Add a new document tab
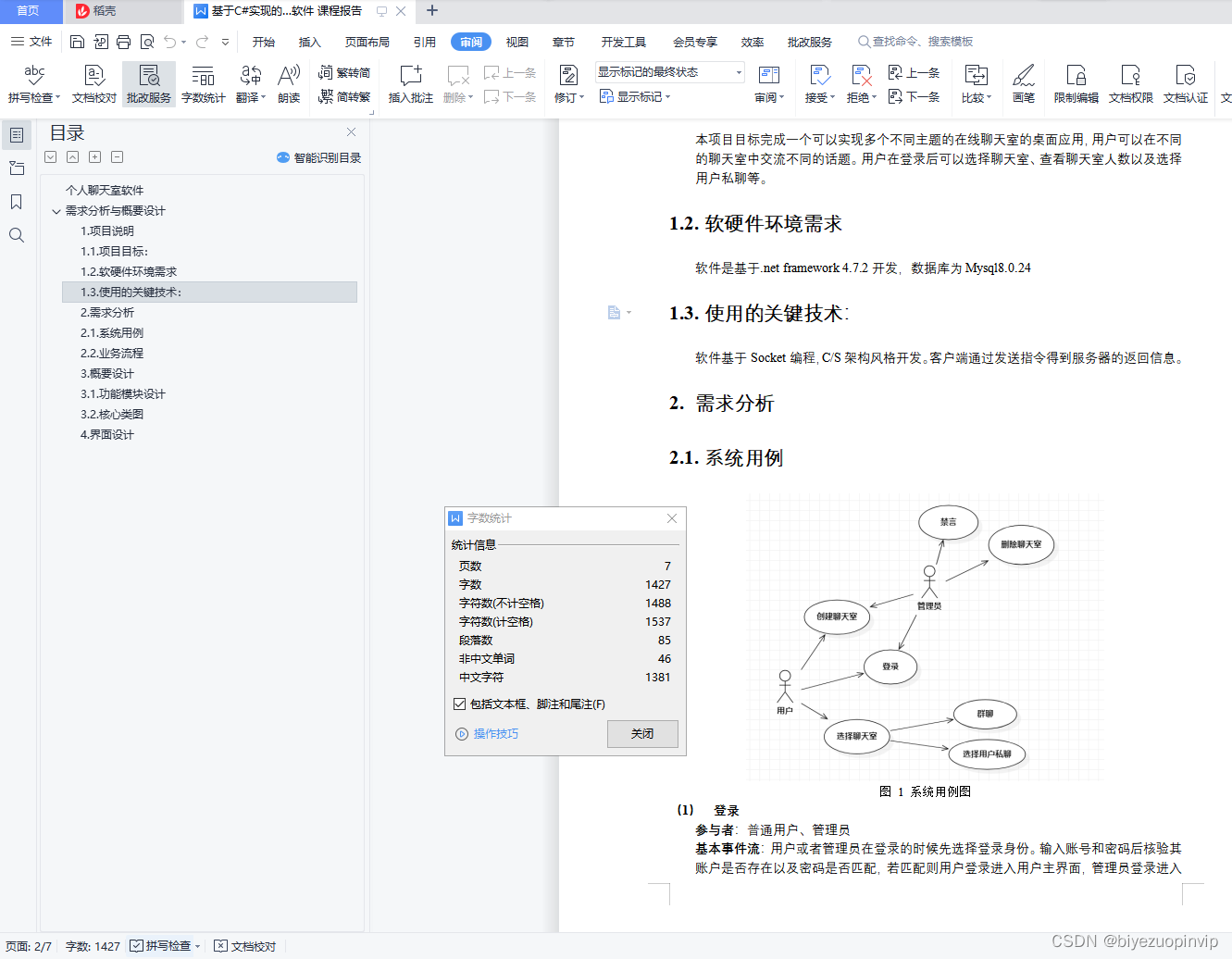Viewport: 1232px width, 959px height. point(432,11)
